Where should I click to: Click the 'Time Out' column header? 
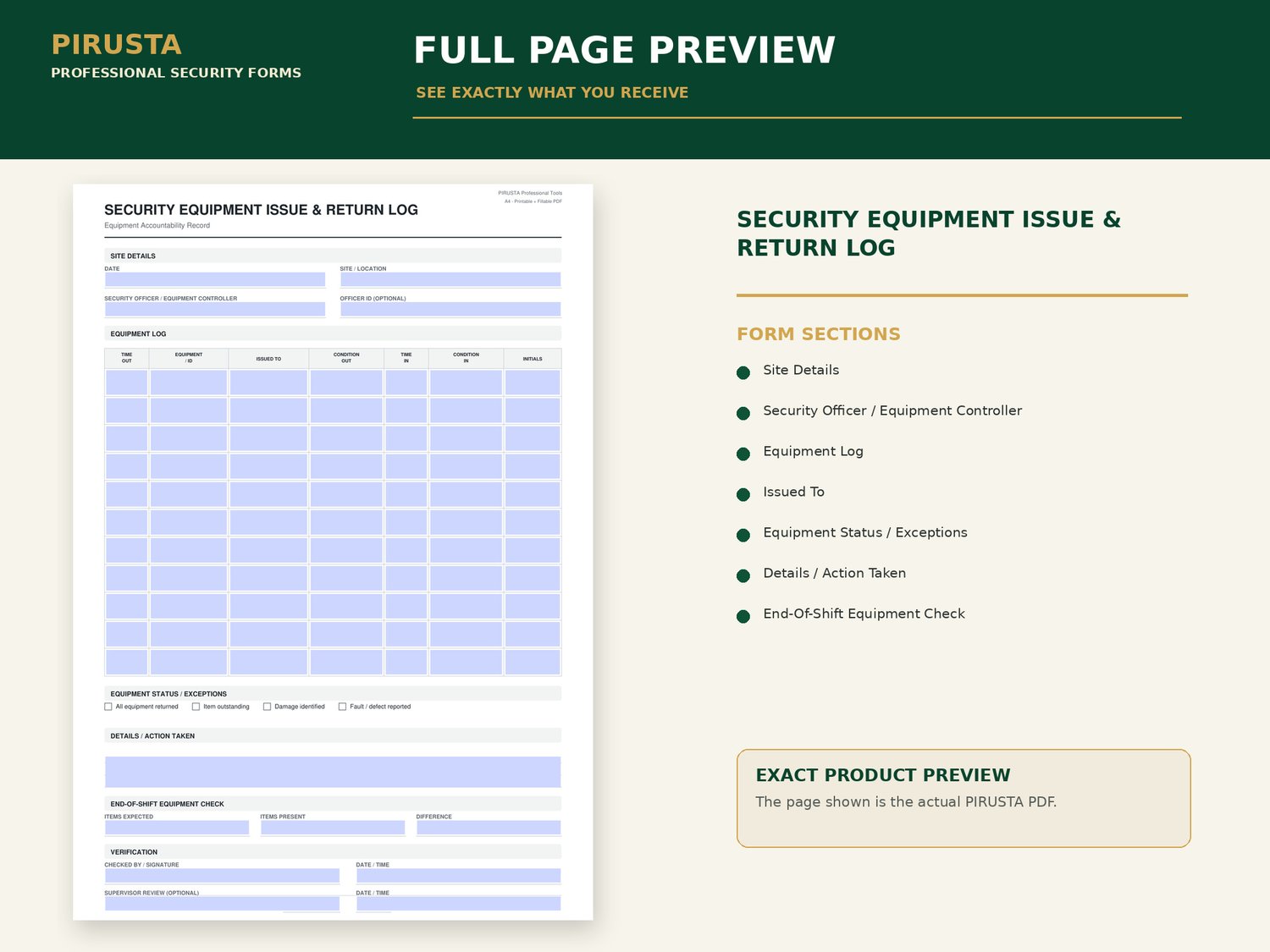127,358
